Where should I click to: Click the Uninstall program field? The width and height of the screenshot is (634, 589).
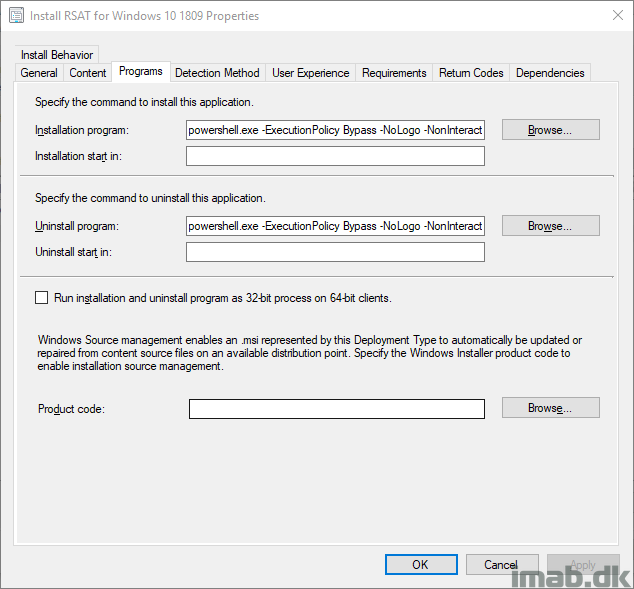coord(335,226)
